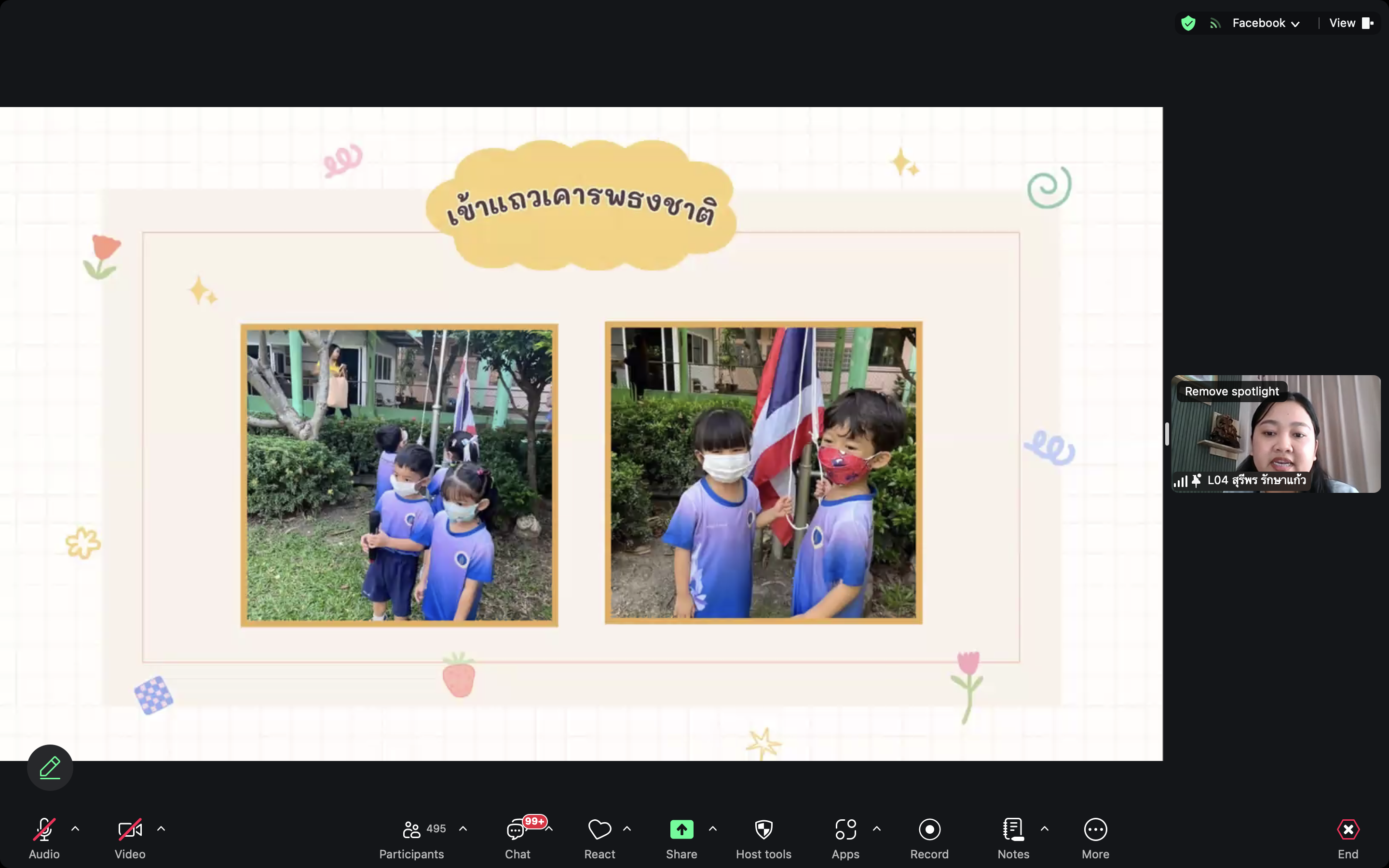Expand the share options chevron
1389x868 pixels.
click(x=713, y=828)
